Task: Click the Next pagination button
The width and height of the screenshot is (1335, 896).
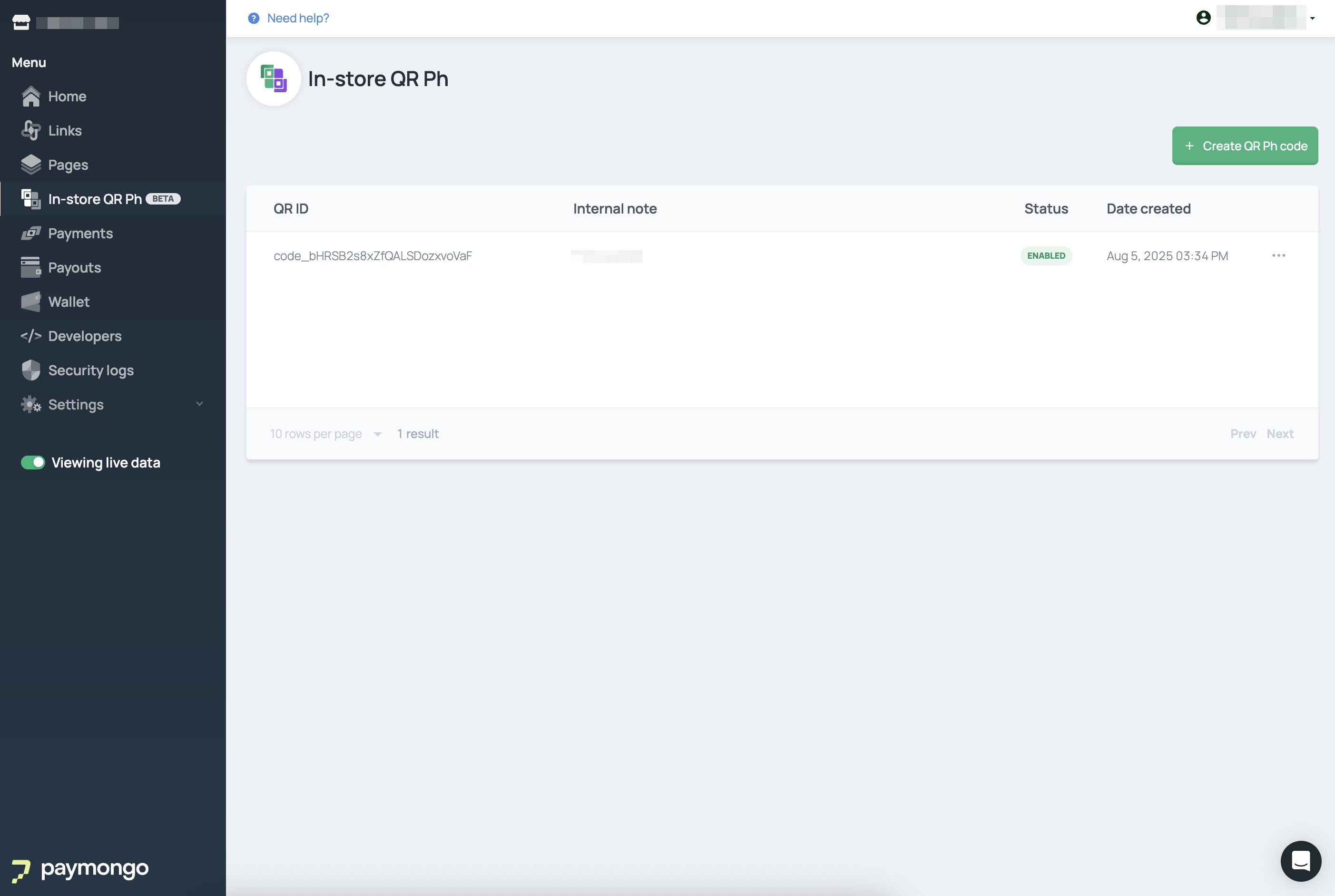Action: click(1280, 434)
